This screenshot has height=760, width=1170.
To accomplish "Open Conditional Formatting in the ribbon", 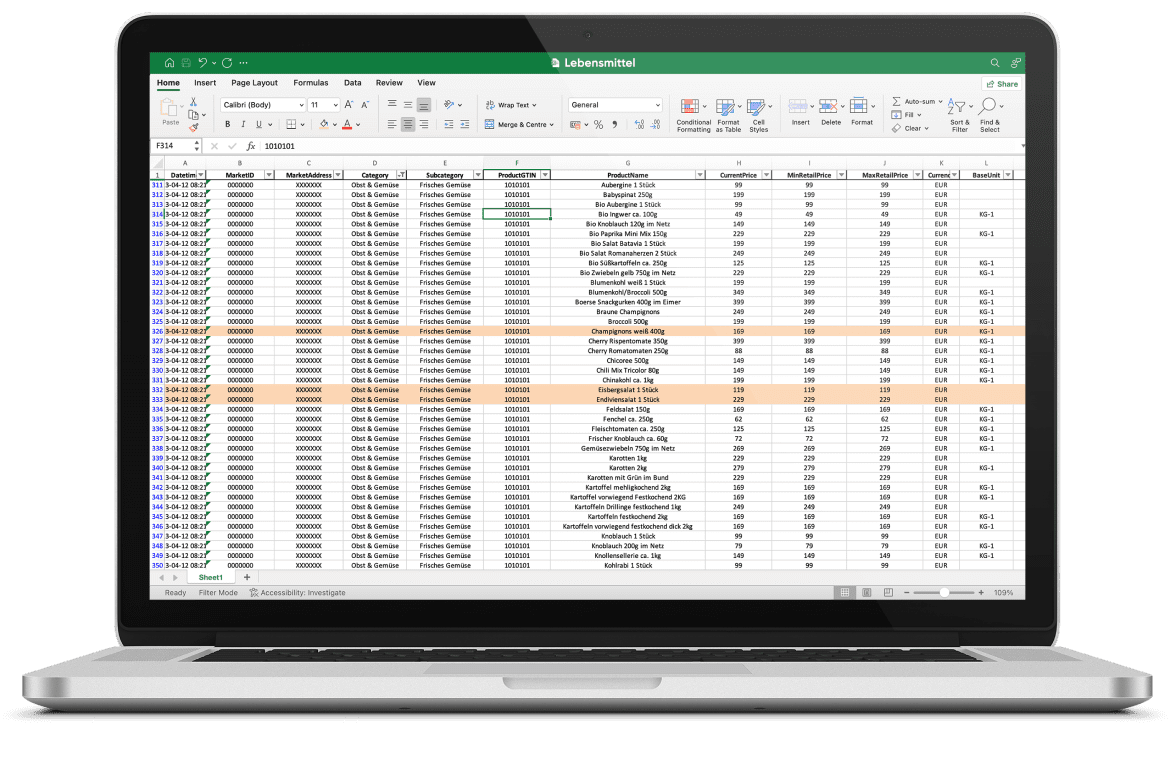I will [x=692, y=113].
